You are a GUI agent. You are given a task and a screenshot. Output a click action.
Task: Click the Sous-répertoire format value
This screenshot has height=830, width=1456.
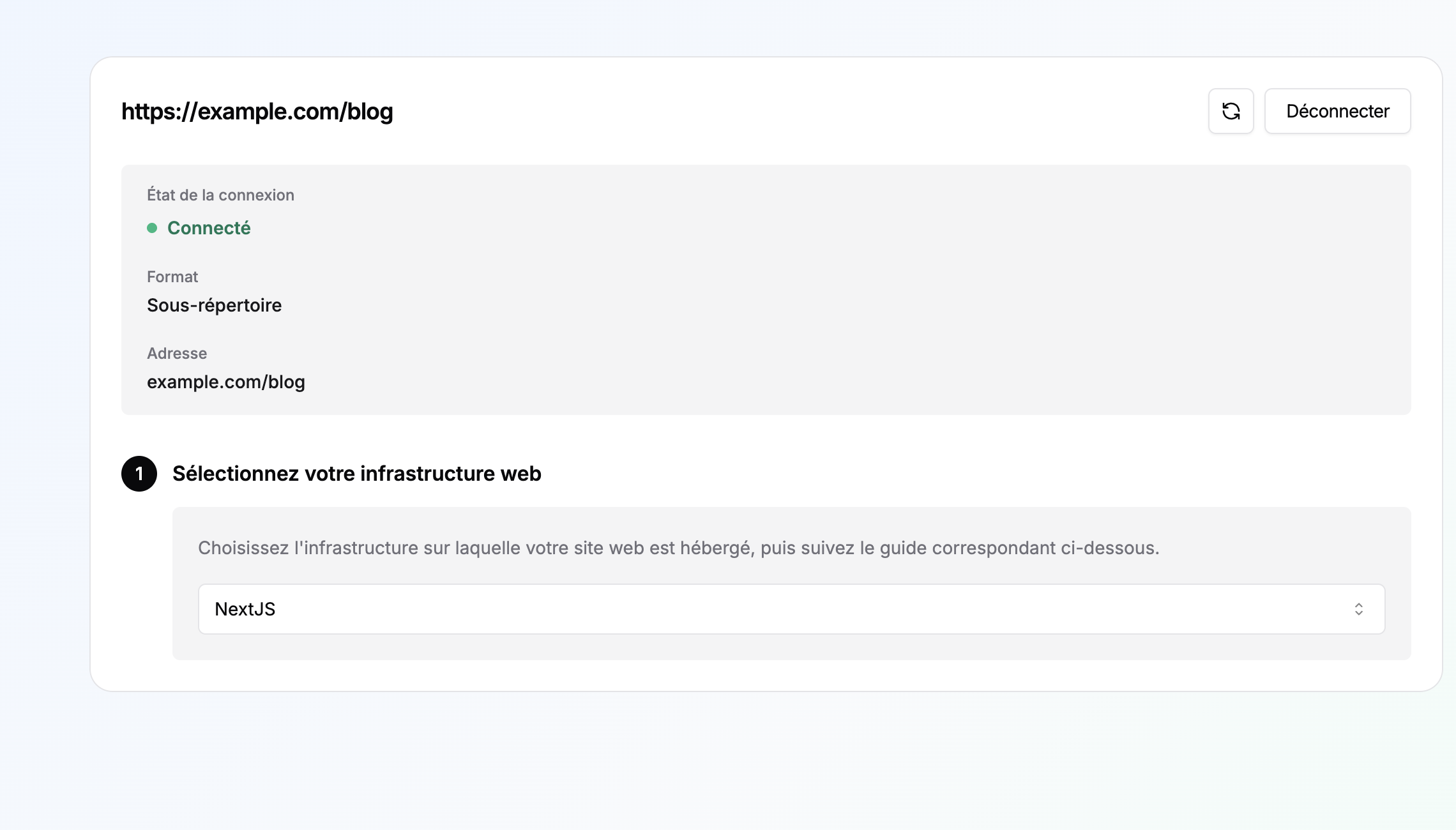(214, 305)
